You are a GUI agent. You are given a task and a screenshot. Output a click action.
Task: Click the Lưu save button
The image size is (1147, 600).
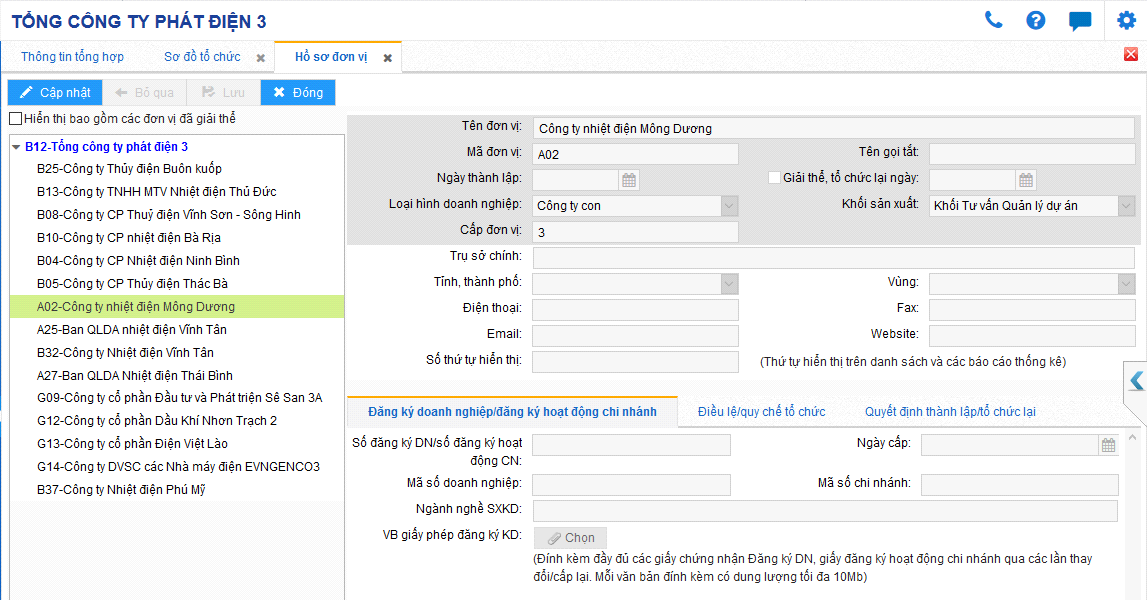click(224, 93)
